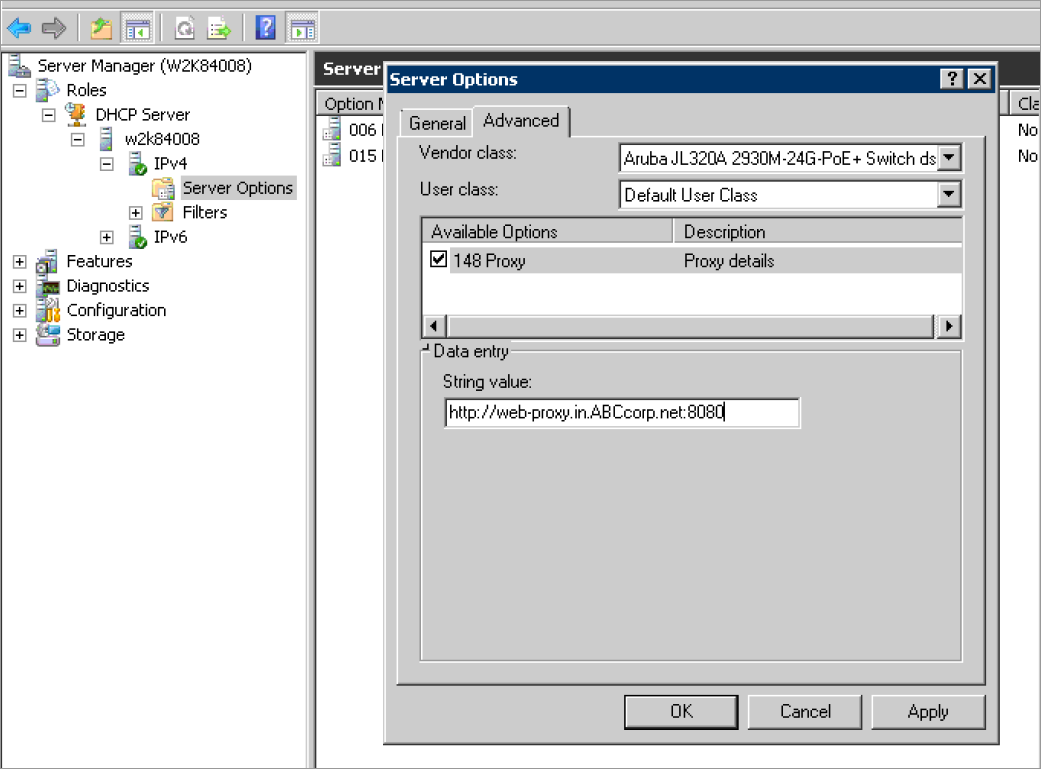Click the Cancel button
The image size is (1041, 769).
[805, 711]
